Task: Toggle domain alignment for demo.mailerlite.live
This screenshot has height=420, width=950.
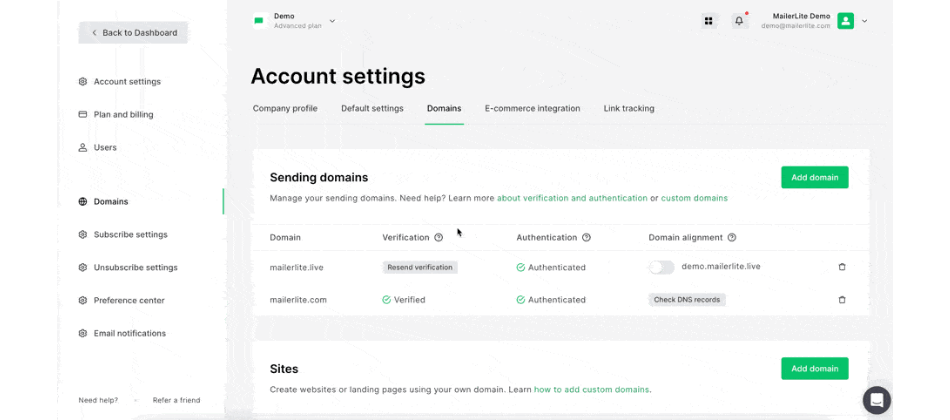Action: click(x=661, y=267)
